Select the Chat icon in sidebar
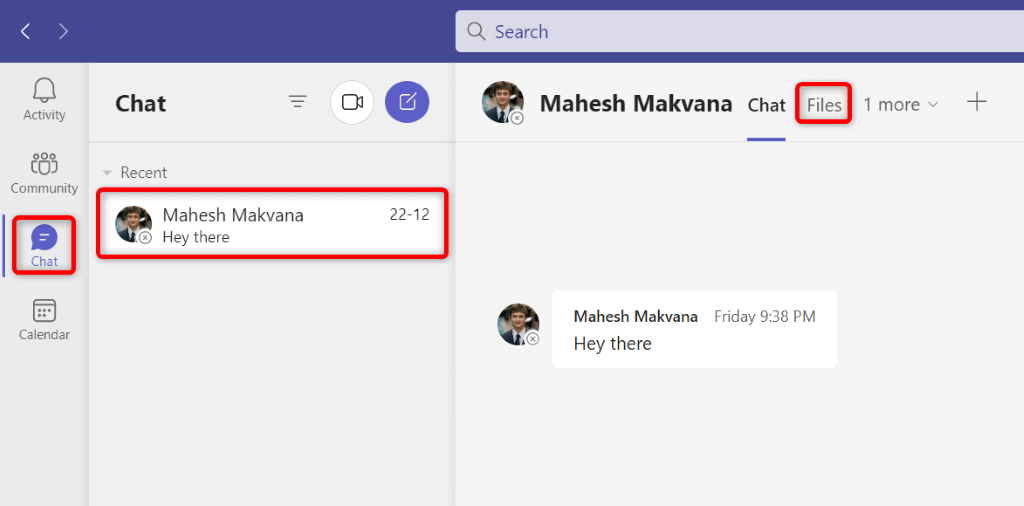 44,245
